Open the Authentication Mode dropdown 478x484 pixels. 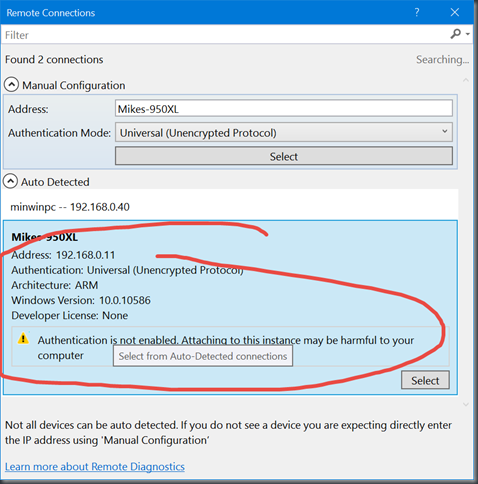284,132
